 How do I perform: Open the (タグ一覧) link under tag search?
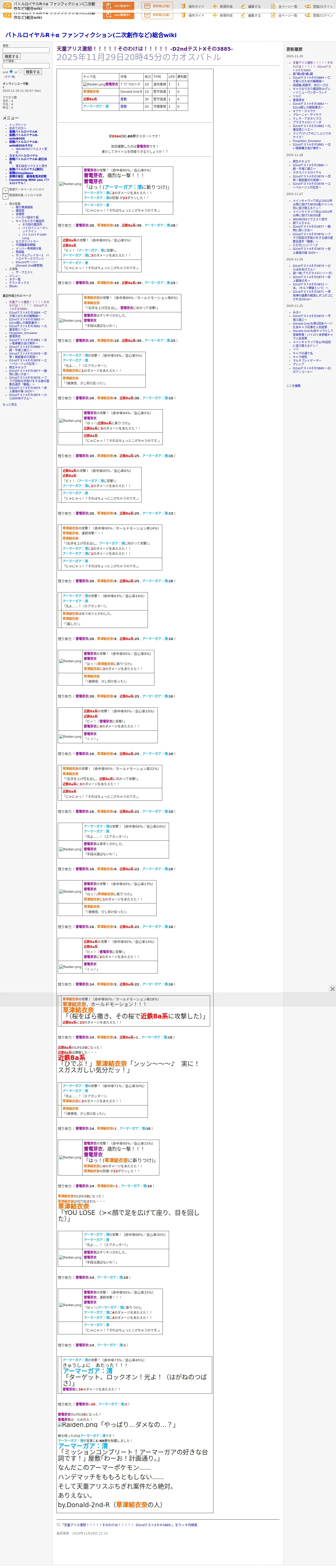click(x=10, y=77)
